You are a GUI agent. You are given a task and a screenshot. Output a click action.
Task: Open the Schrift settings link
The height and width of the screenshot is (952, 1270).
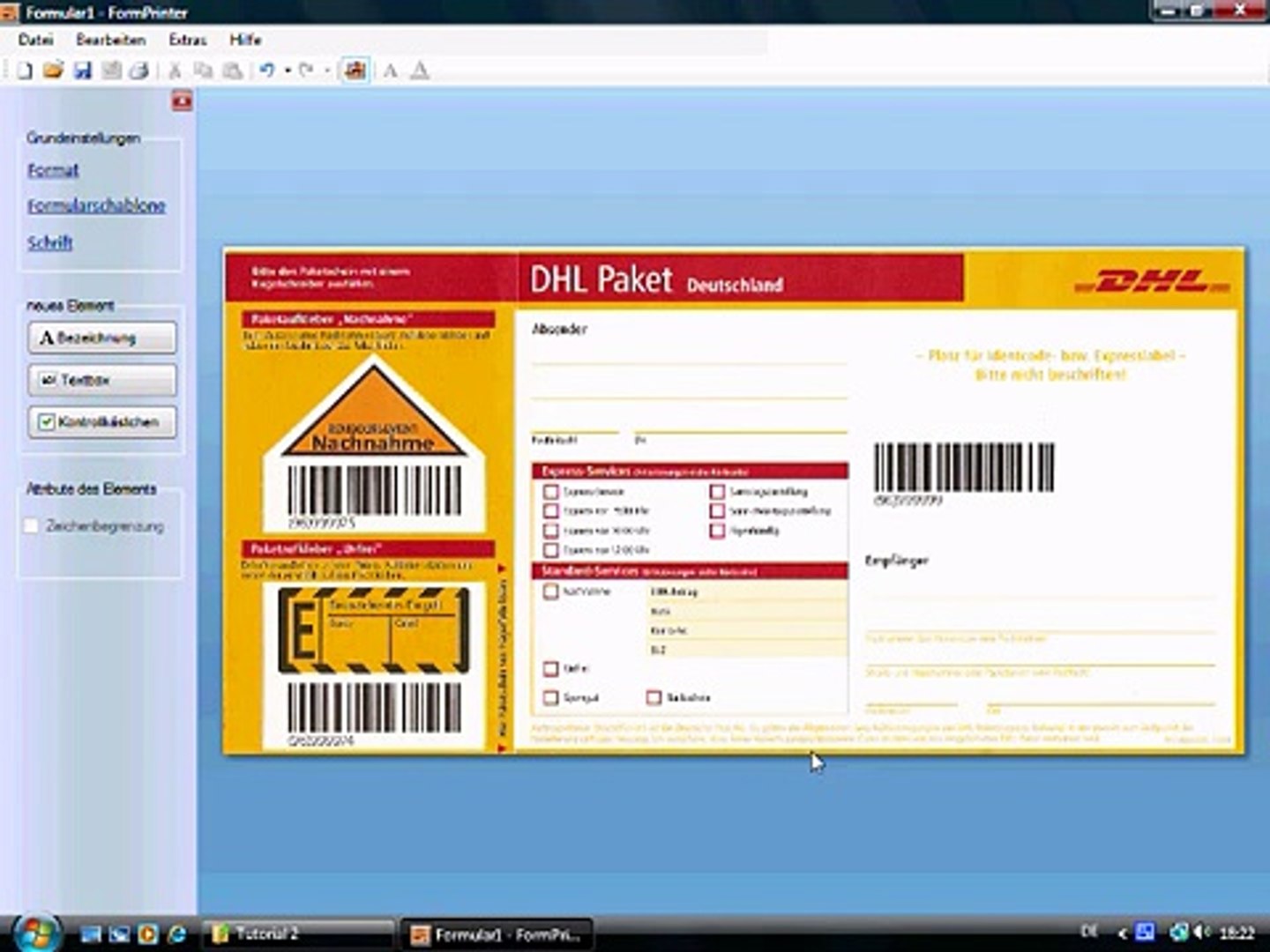click(x=50, y=242)
